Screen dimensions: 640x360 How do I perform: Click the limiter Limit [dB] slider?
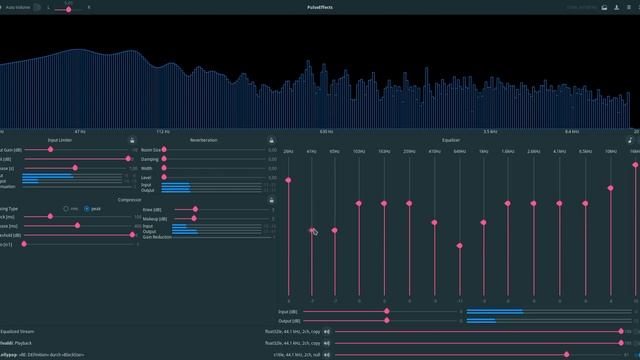[78, 159]
